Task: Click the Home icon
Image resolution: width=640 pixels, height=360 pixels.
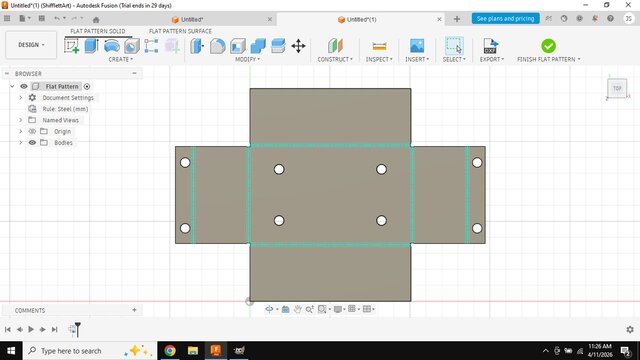Action: coord(96,19)
